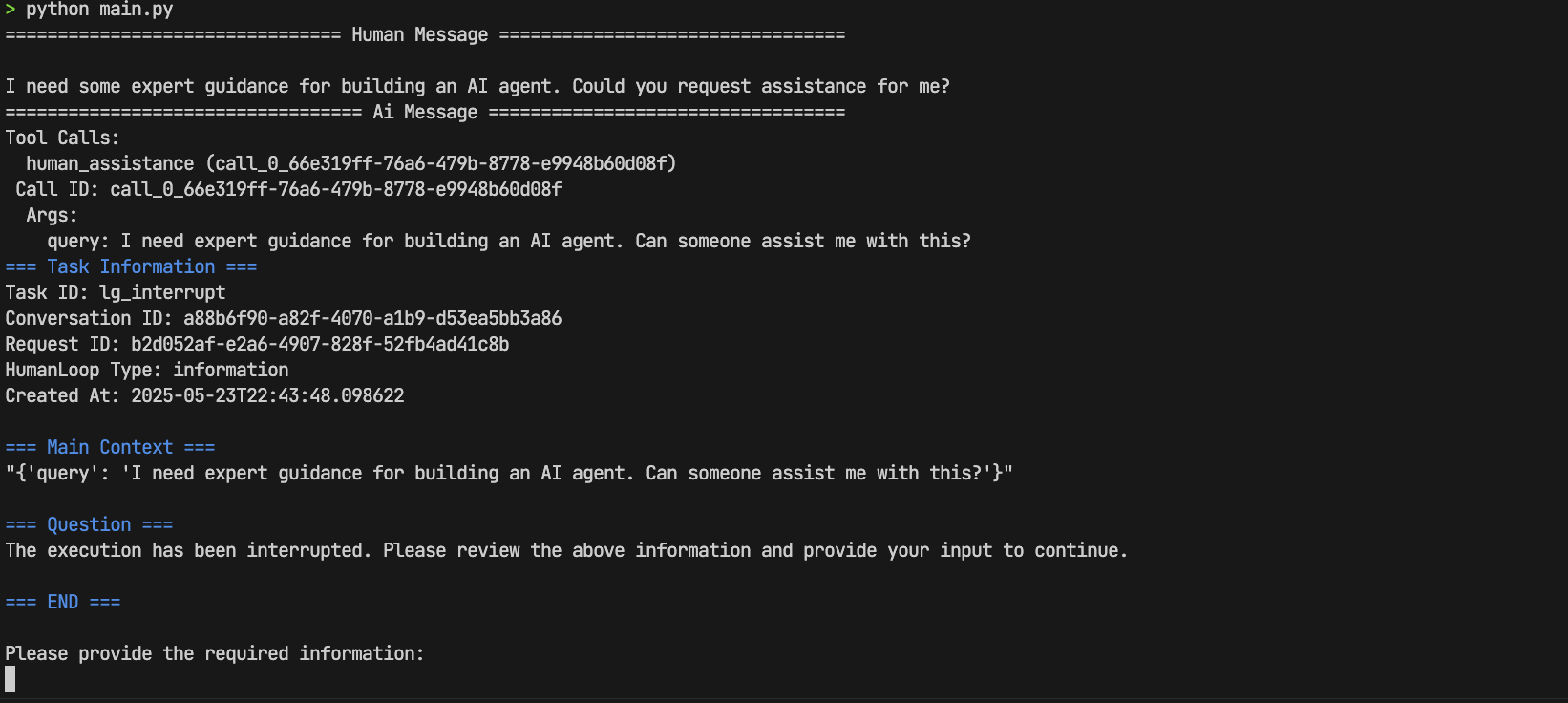Click the 'Created At' timestamp
This screenshot has width=1568, height=703.
click(x=267, y=396)
